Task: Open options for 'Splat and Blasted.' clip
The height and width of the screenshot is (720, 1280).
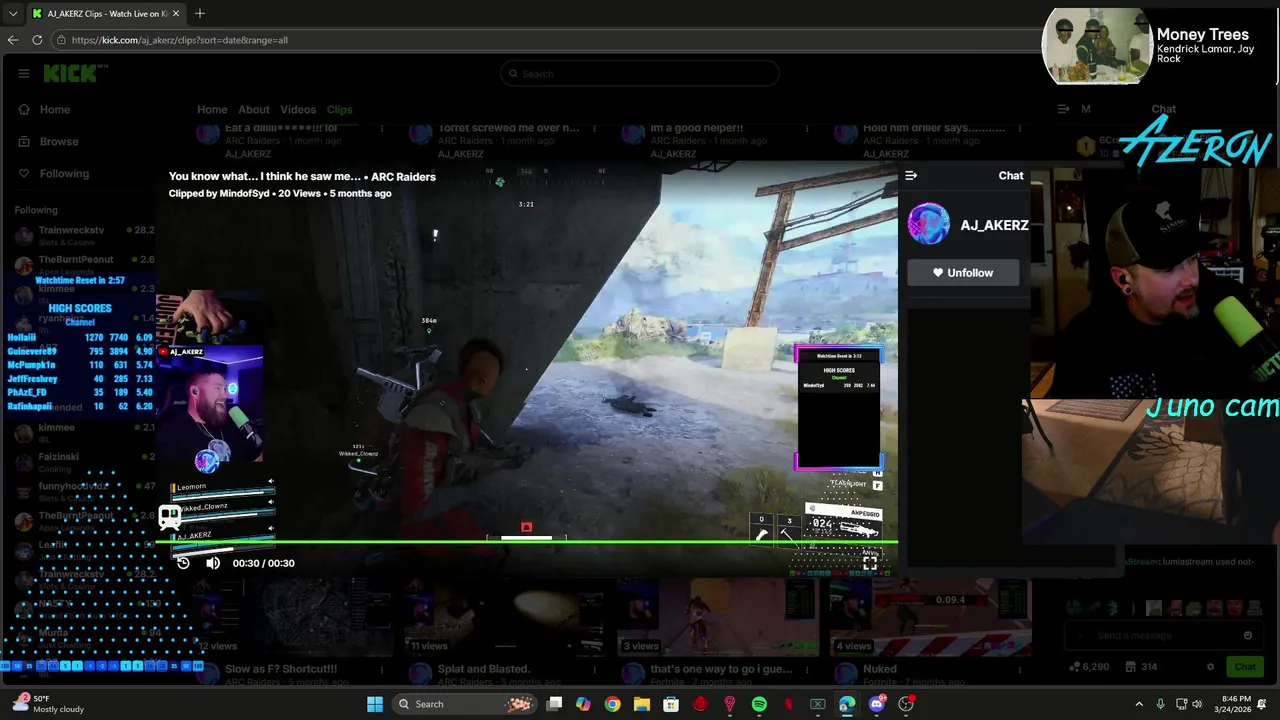Action: (594, 669)
